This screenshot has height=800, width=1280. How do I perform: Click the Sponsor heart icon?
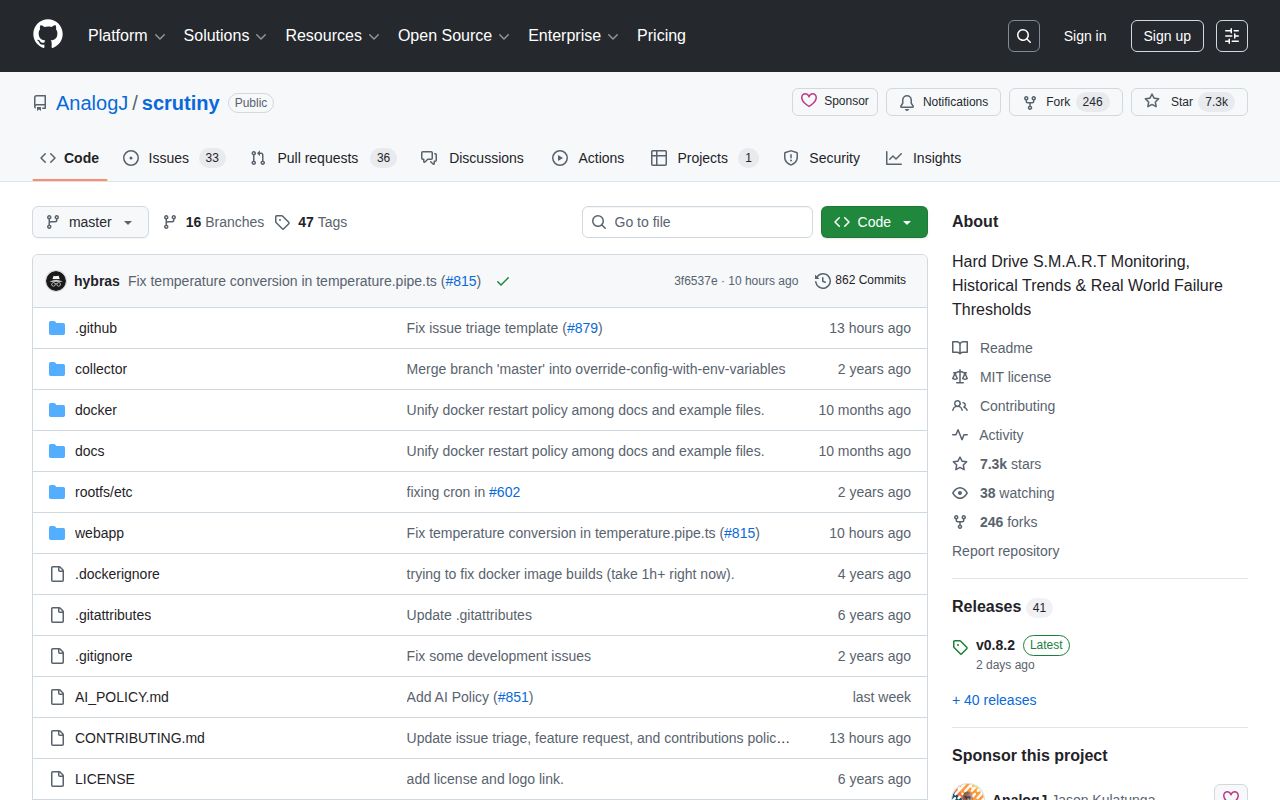point(809,101)
